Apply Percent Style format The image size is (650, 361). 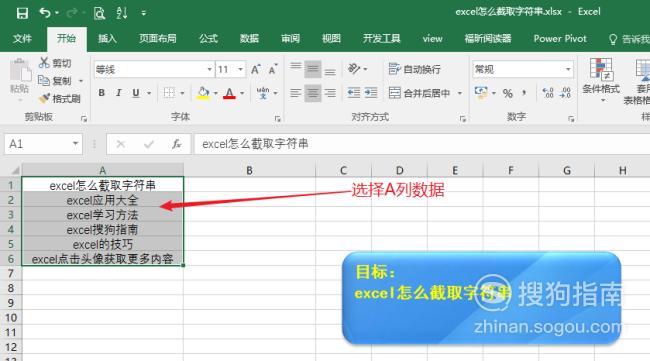[x=508, y=93]
